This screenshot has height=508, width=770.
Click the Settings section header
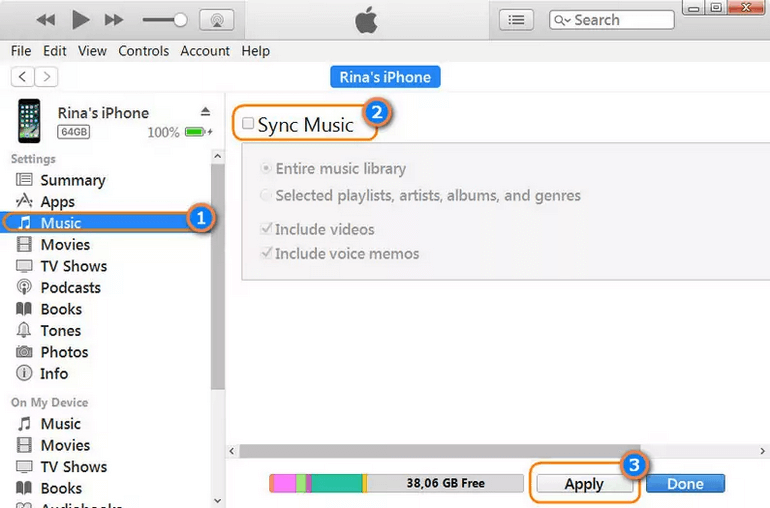pyautogui.click(x=33, y=159)
